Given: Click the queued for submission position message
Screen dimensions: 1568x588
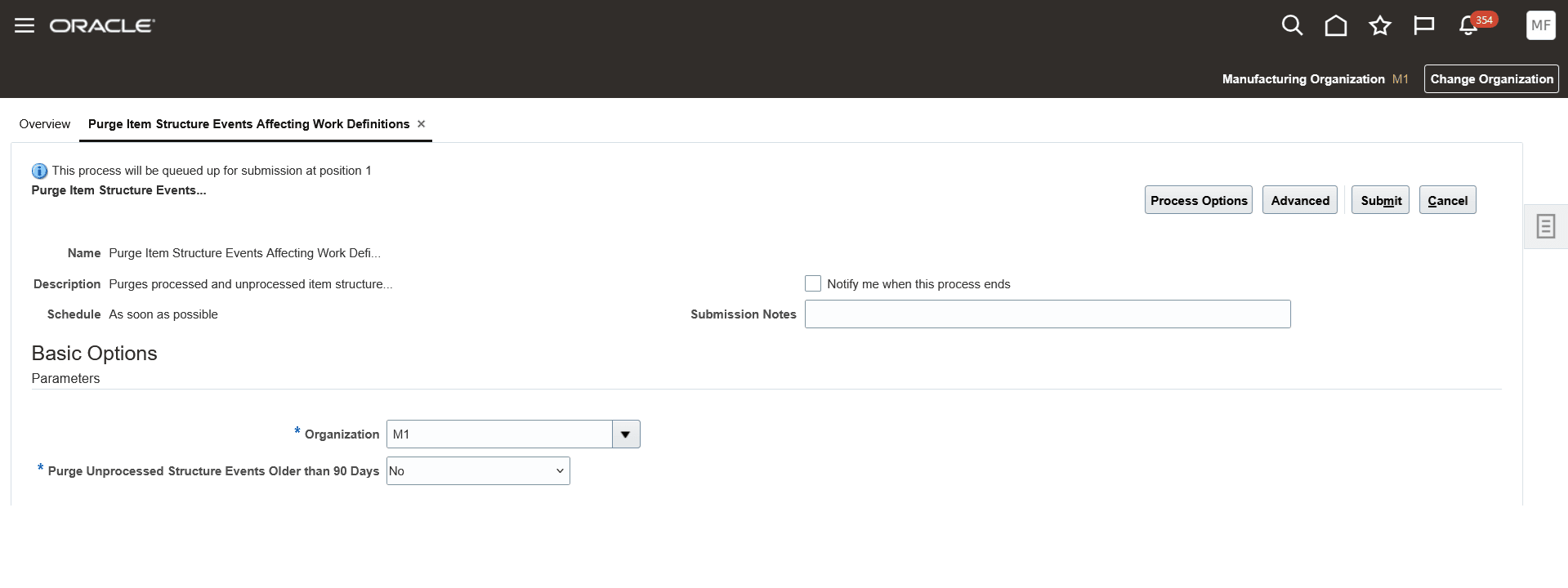Looking at the screenshot, I should (x=212, y=171).
